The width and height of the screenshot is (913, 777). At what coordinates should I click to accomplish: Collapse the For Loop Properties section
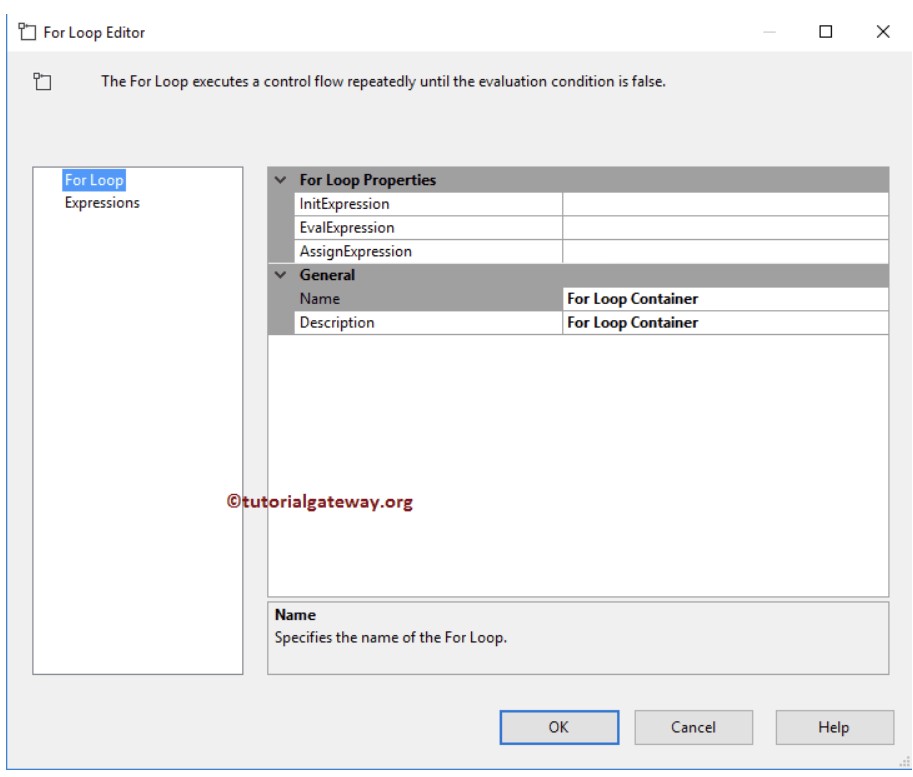(x=281, y=180)
